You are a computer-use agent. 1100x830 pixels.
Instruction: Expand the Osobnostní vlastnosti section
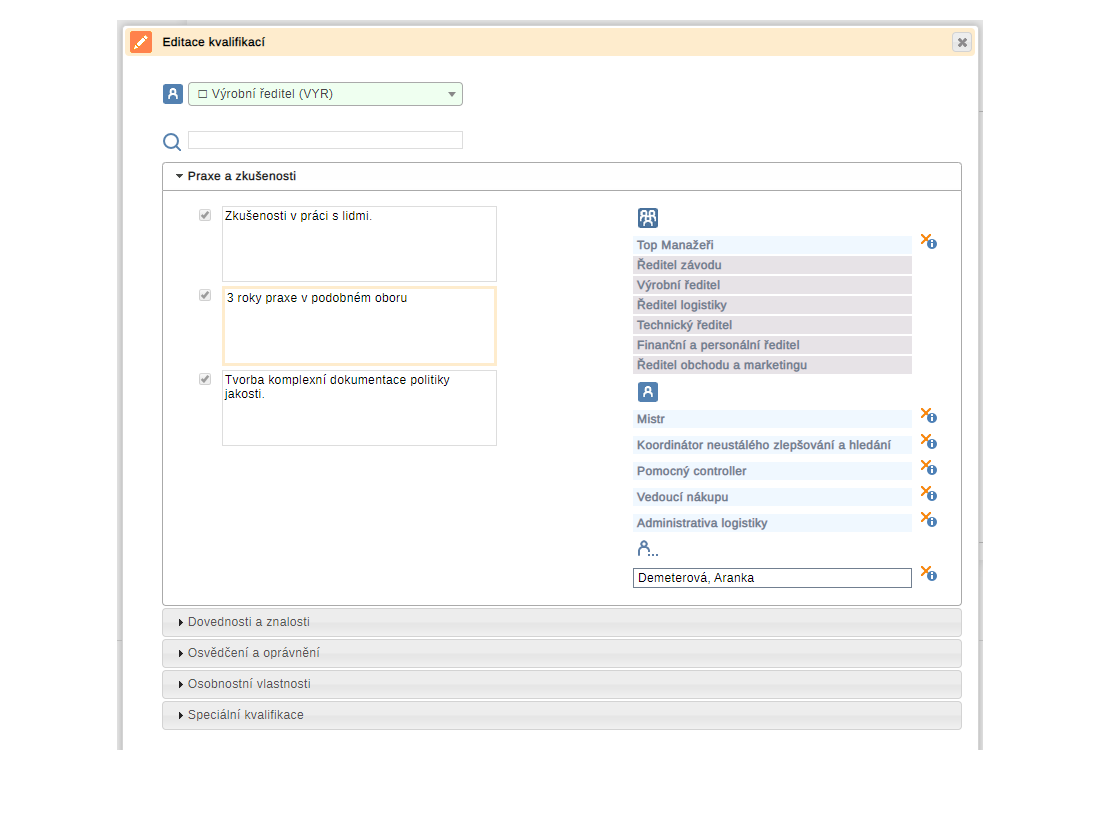(x=249, y=684)
